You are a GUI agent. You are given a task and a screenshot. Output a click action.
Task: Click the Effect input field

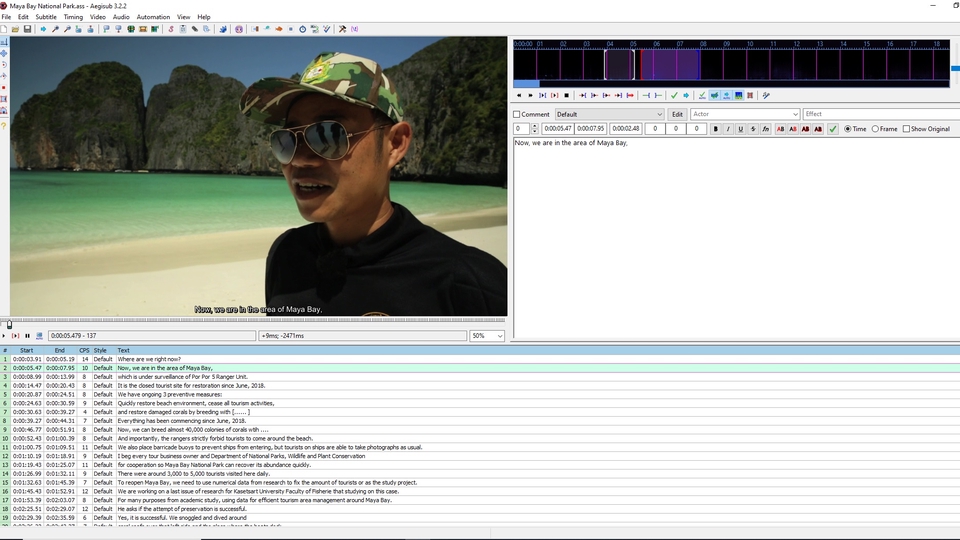[882, 114]
